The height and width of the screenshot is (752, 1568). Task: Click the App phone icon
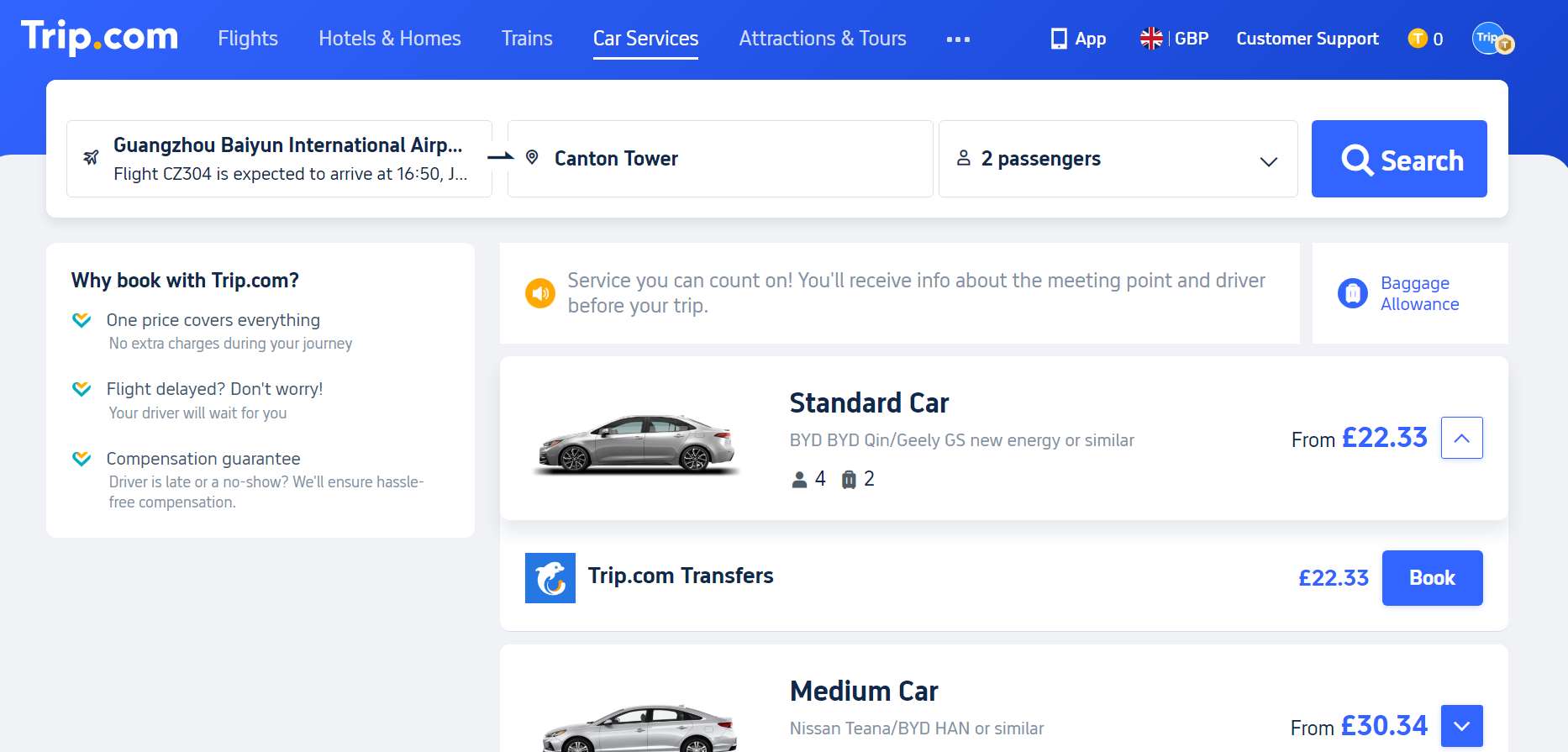(1059, 39)
